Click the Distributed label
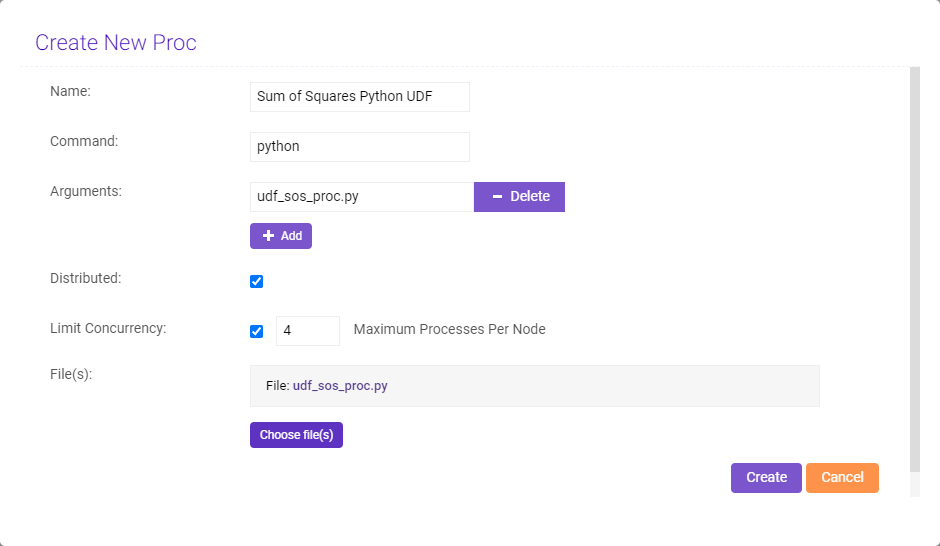The image size is (940, 546). click(x=85, y=278)
